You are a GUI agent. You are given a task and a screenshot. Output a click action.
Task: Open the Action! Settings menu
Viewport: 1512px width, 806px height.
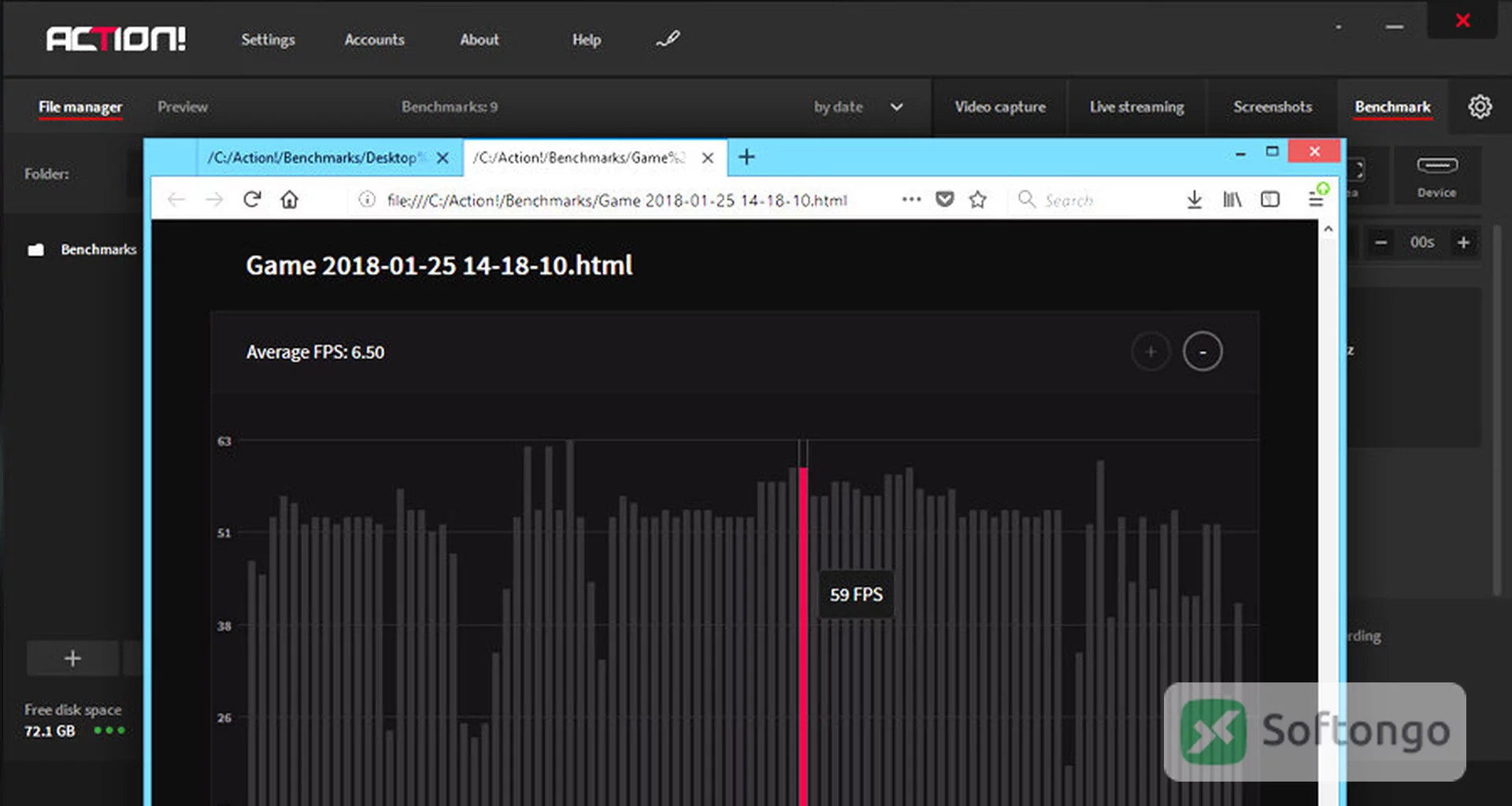268,40
